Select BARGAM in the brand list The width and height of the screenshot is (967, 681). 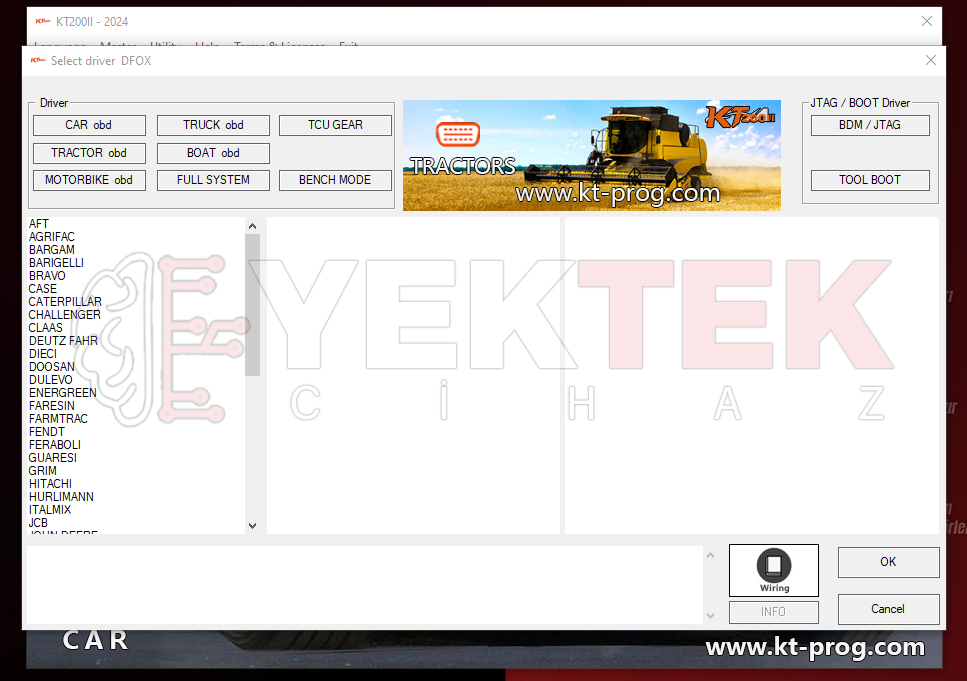pos(52,250)
